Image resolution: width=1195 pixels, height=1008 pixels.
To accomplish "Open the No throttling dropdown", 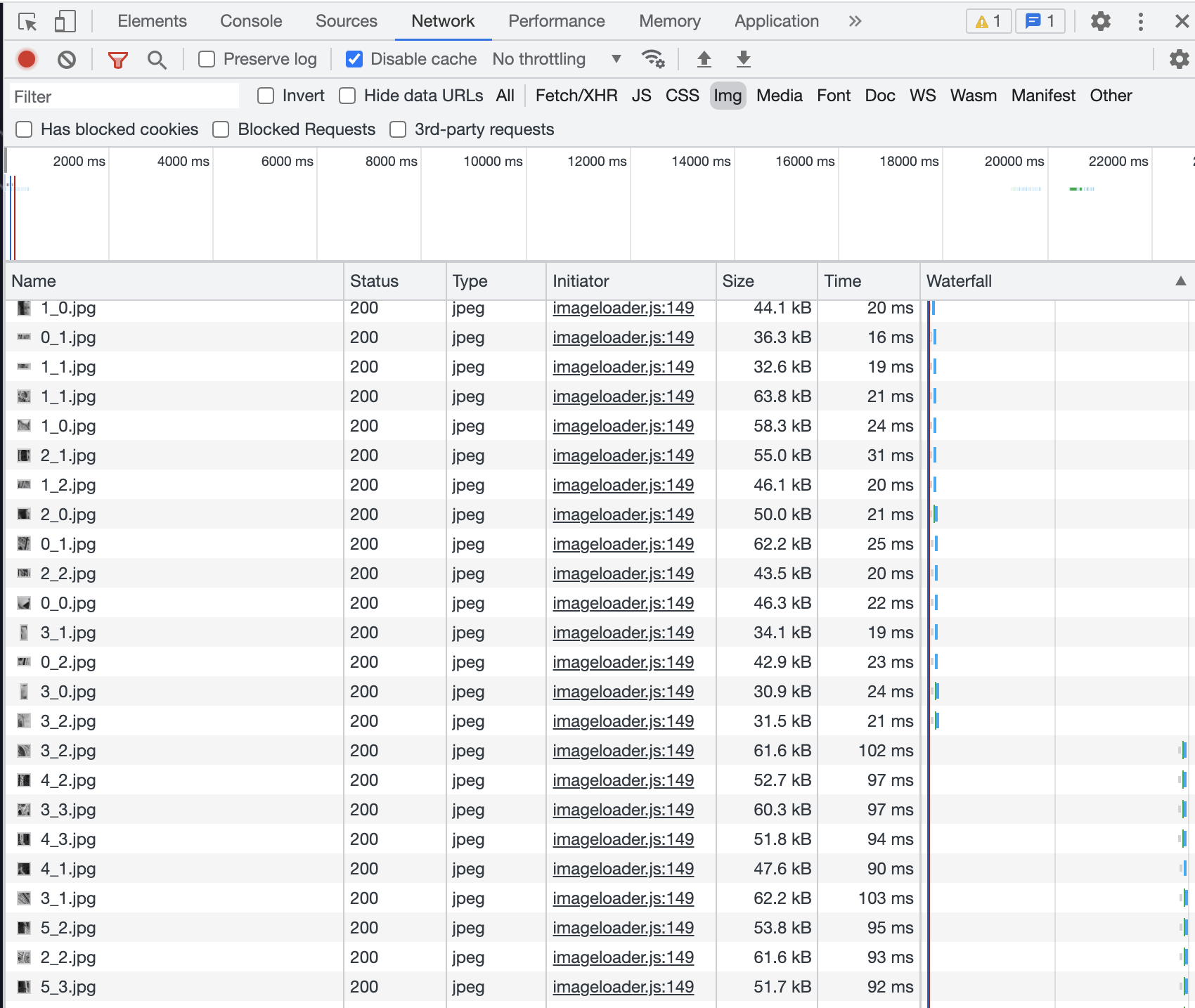I will click(x=555, y=59).
